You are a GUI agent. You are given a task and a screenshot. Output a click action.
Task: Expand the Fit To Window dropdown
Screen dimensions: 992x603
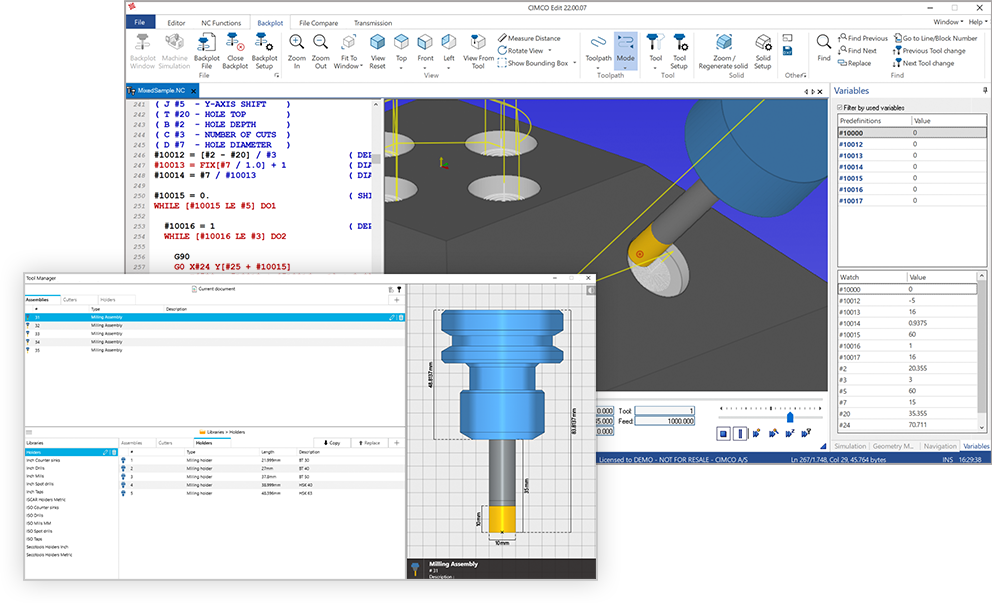pyautogui.click(x=361, y=66)
